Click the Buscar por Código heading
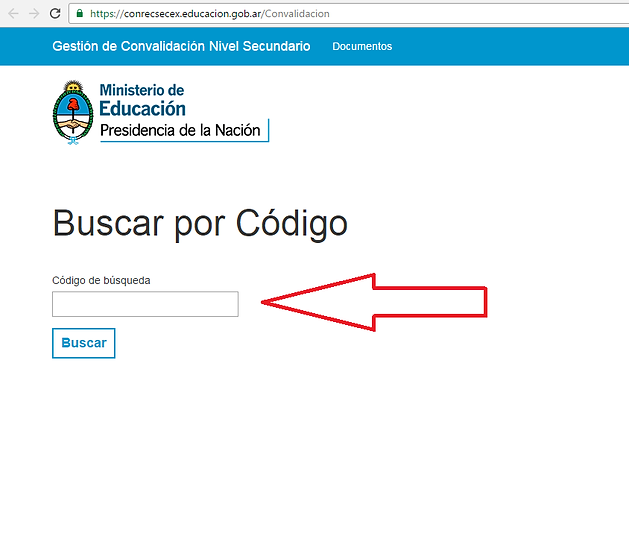 (x=200, y=224)
